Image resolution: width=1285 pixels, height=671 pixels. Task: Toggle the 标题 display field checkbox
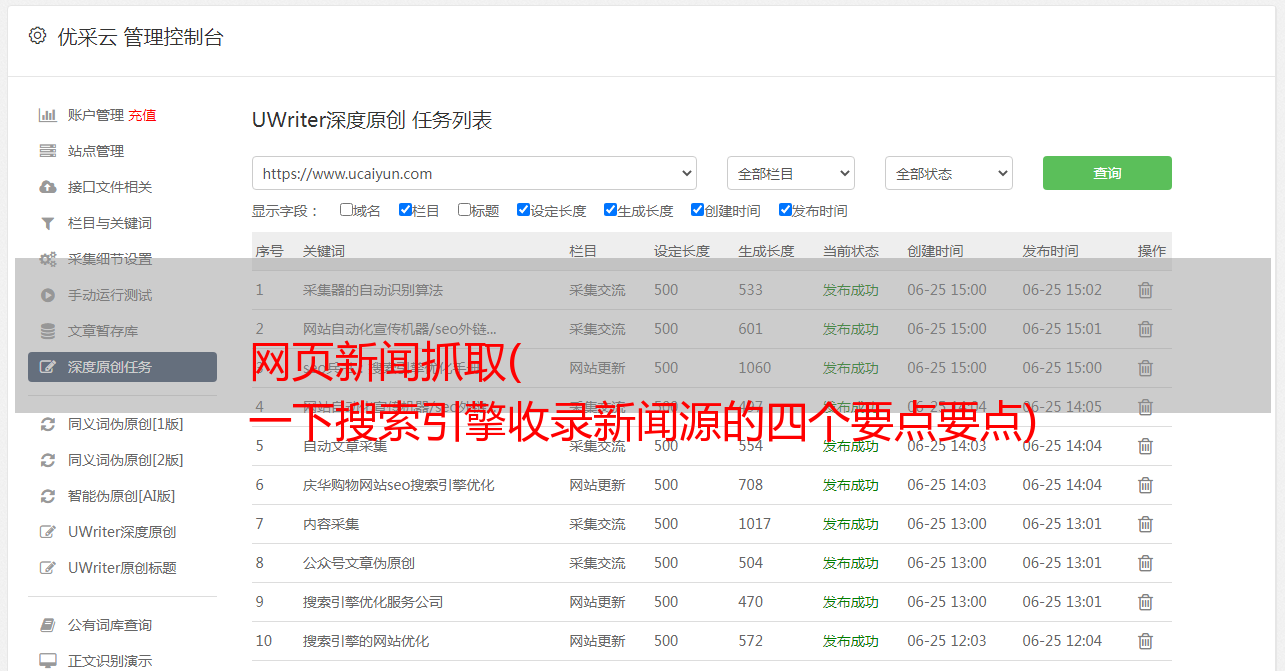click(464, 210)
